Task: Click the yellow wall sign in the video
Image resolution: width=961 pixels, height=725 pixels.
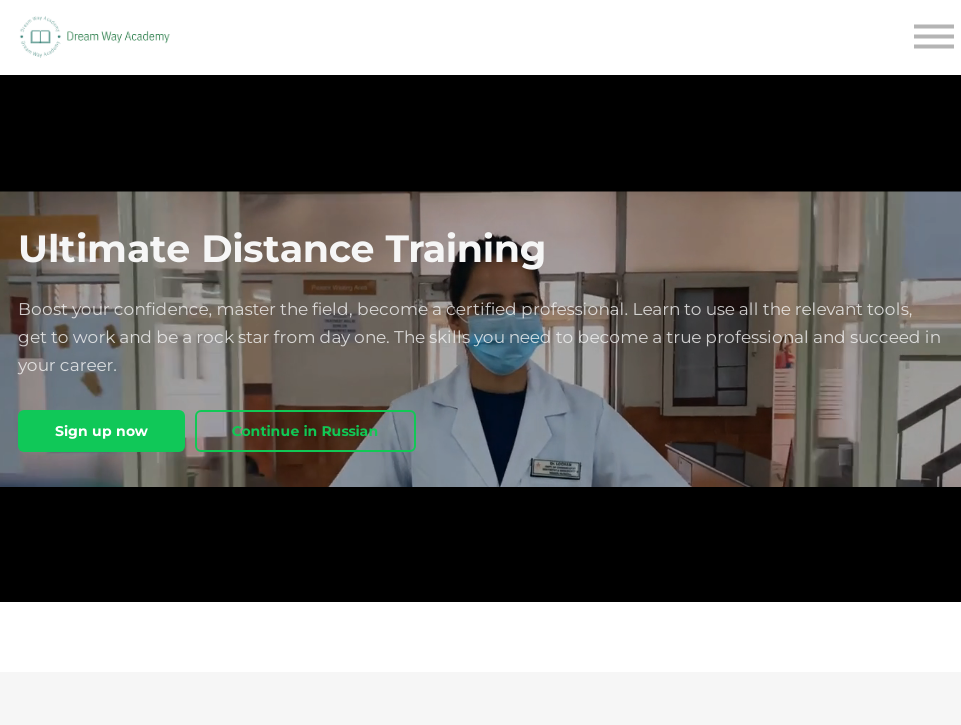Action: [340, 287]
